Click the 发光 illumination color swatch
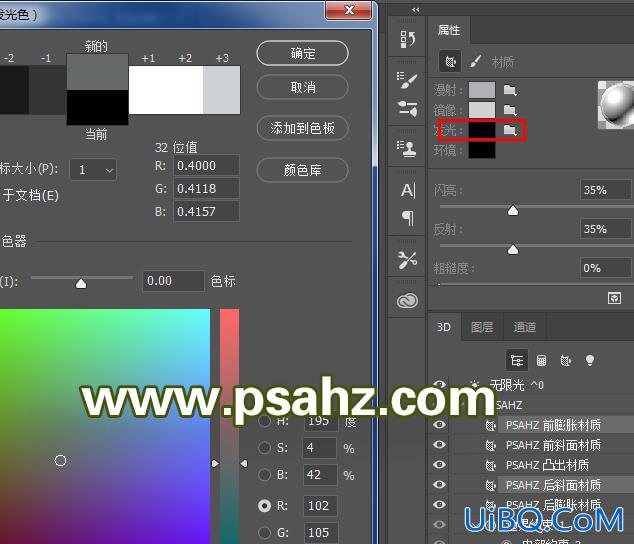The width and height of the screenshot is (634, 544). point(482,130)
